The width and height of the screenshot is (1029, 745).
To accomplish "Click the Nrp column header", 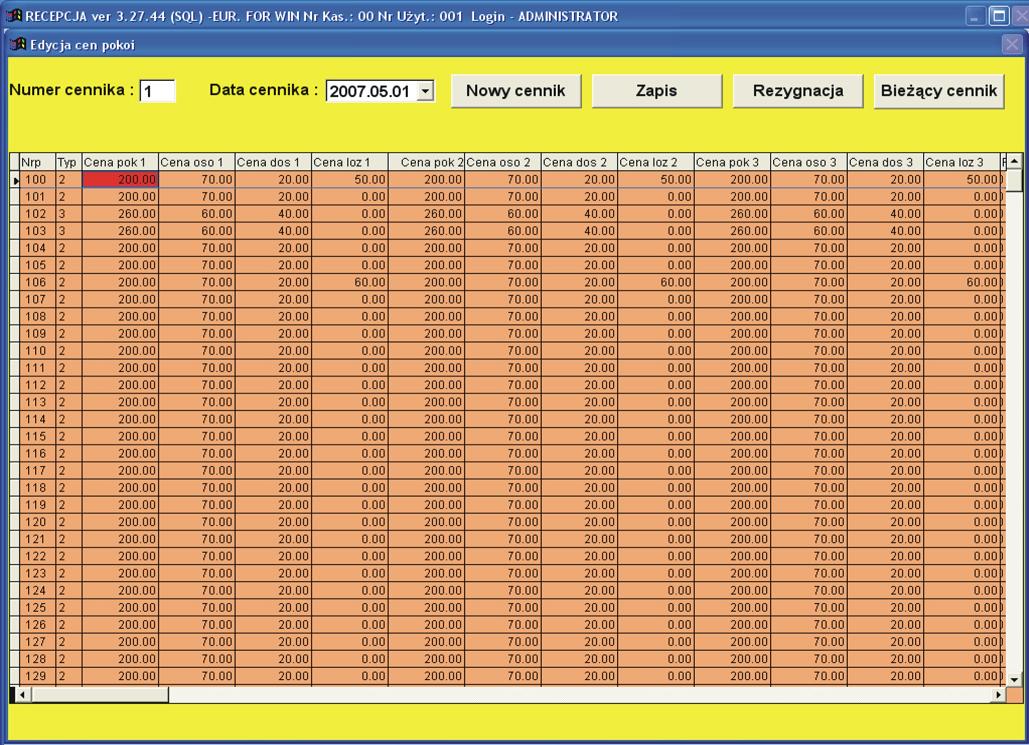I will click(x=37, y=162).
